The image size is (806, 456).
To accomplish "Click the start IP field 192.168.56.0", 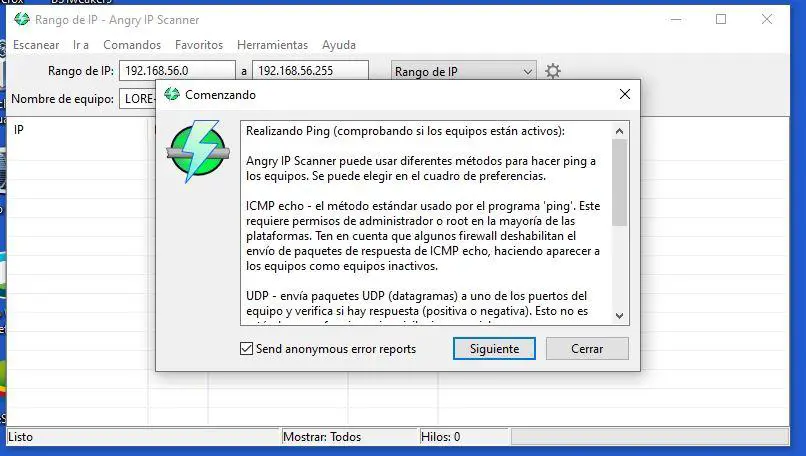I will click(177, 70).
